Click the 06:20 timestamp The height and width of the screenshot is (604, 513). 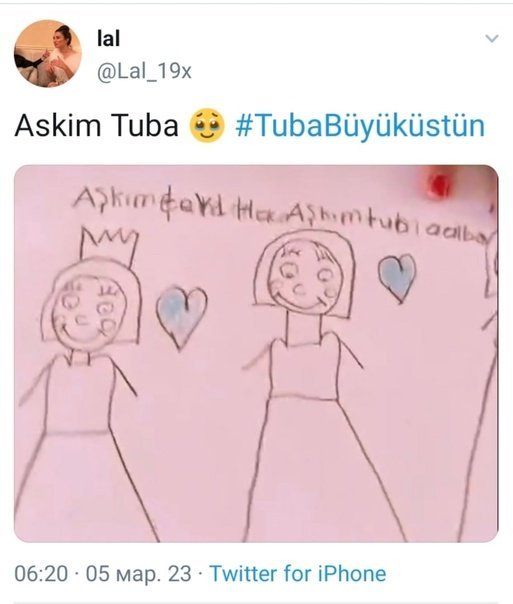click(x=41, y=573)
